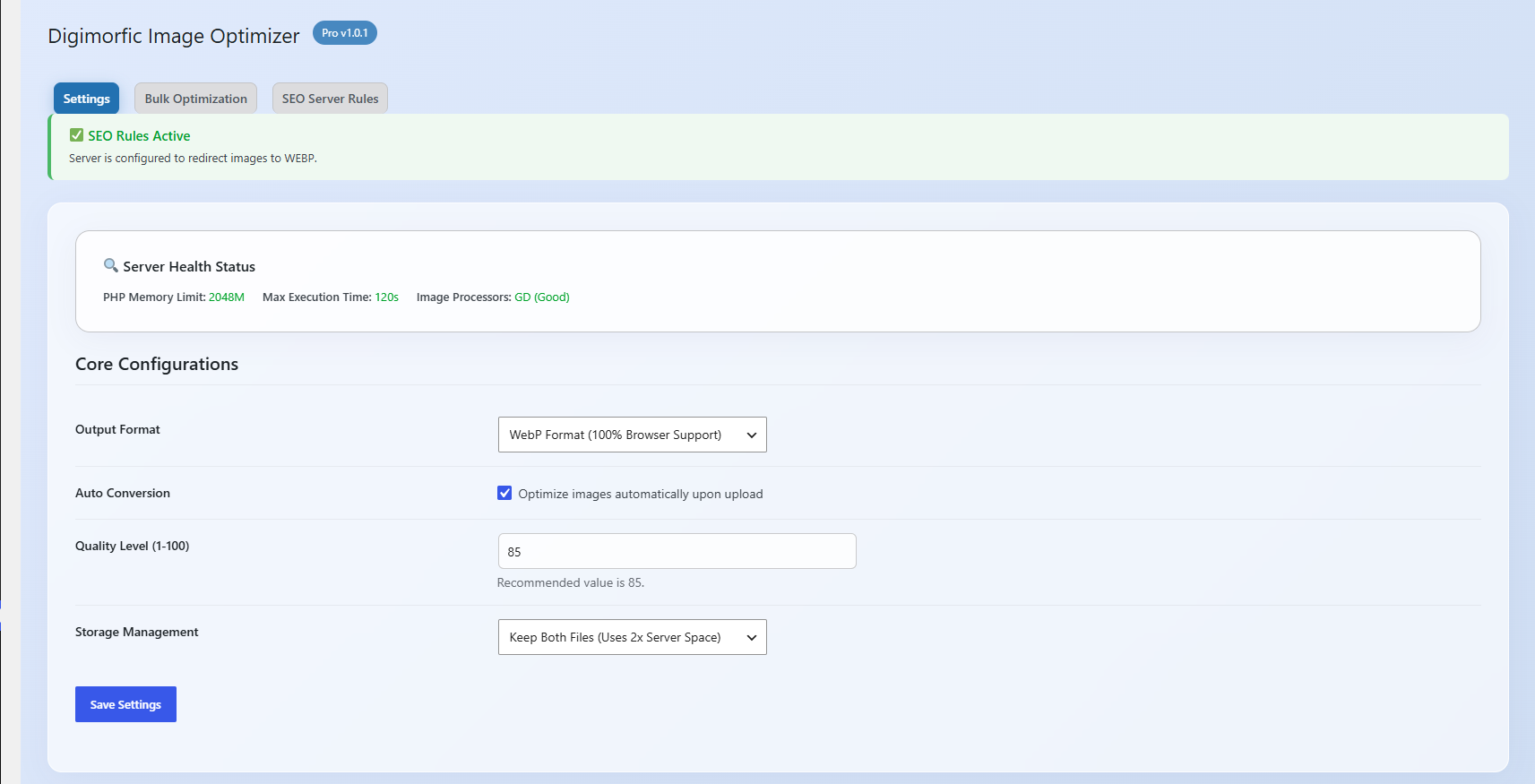Click the 'Recommended value is 85.' hint text

tap(571, 582)
